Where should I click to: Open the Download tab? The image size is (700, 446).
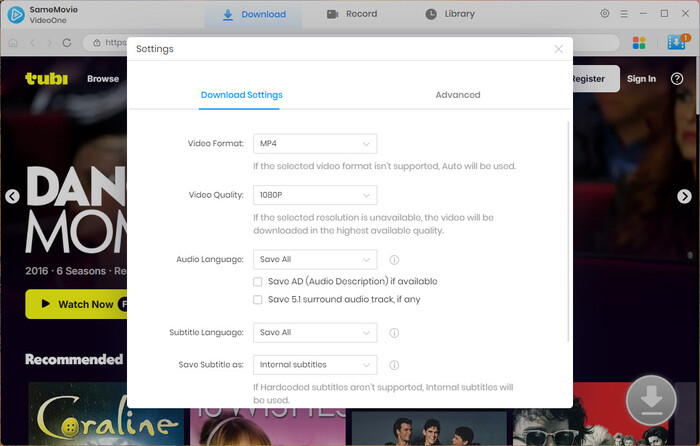(254, 14)
